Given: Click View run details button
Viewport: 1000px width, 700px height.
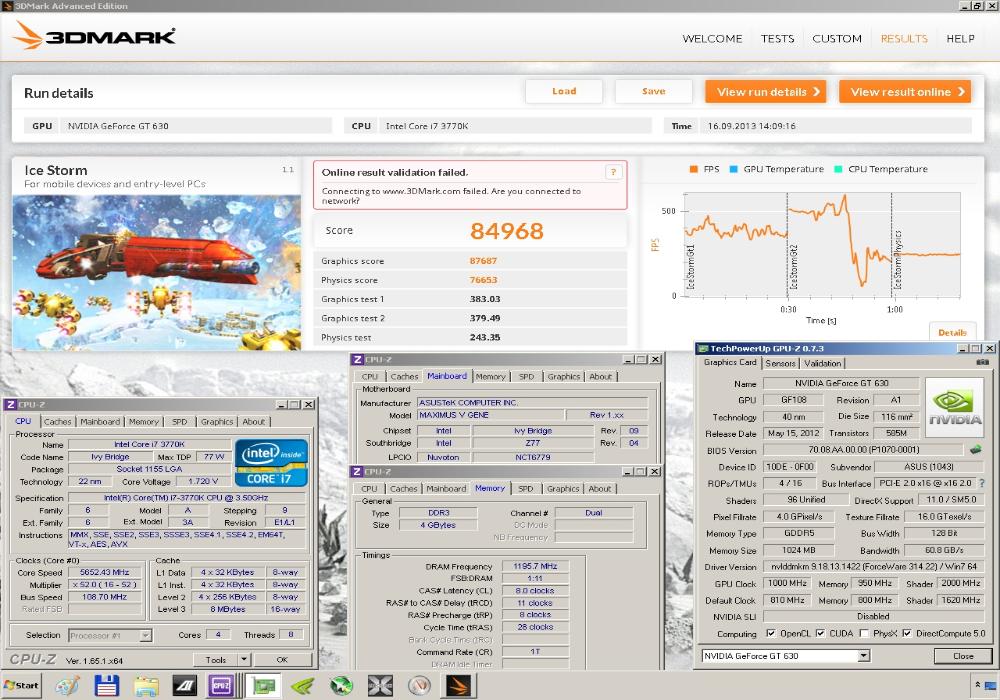Looking at the screenshot, I should pyautogui.click(x=765, y=92).
